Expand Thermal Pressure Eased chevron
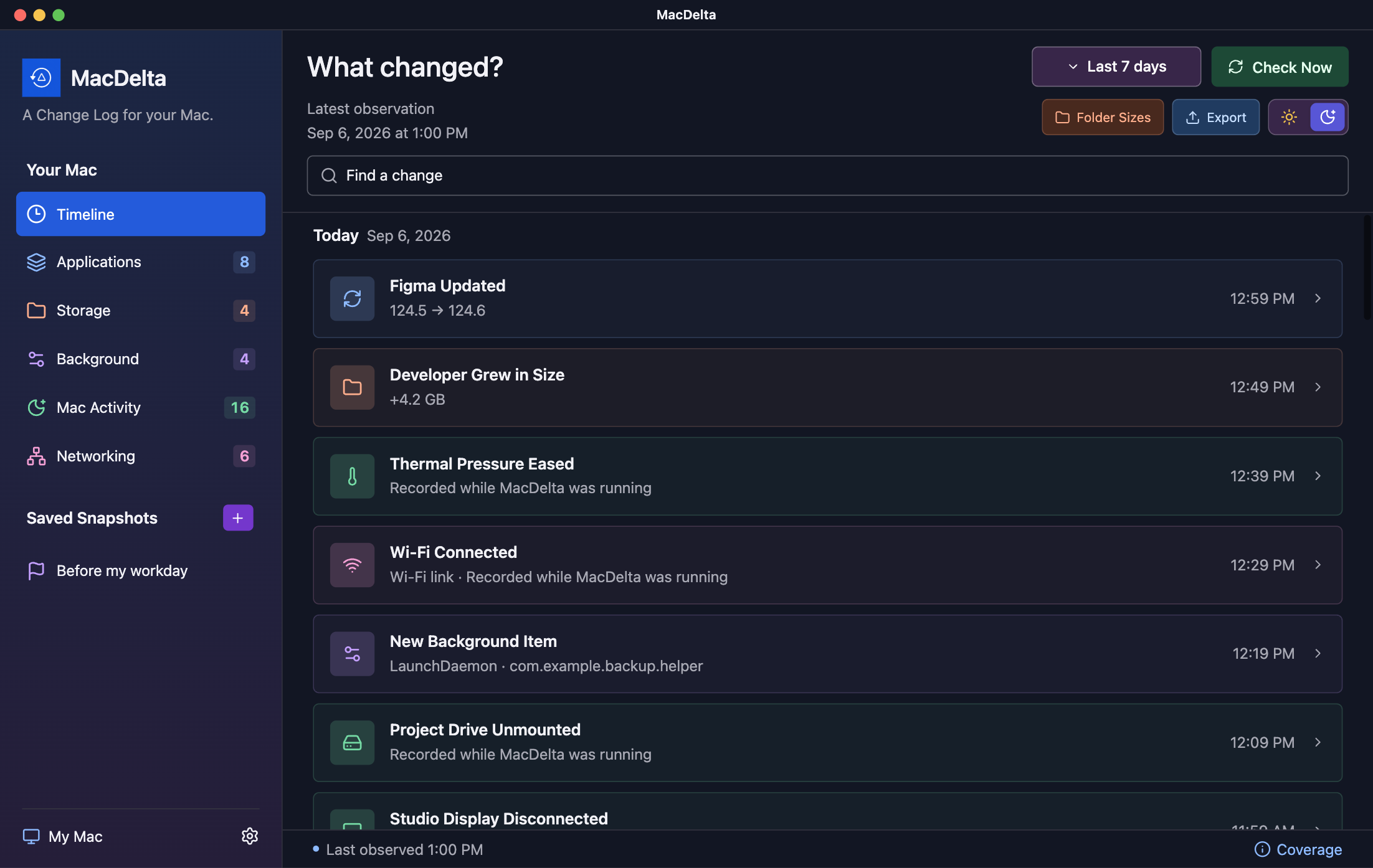The image size is (1373, 868). [1318, 476]
